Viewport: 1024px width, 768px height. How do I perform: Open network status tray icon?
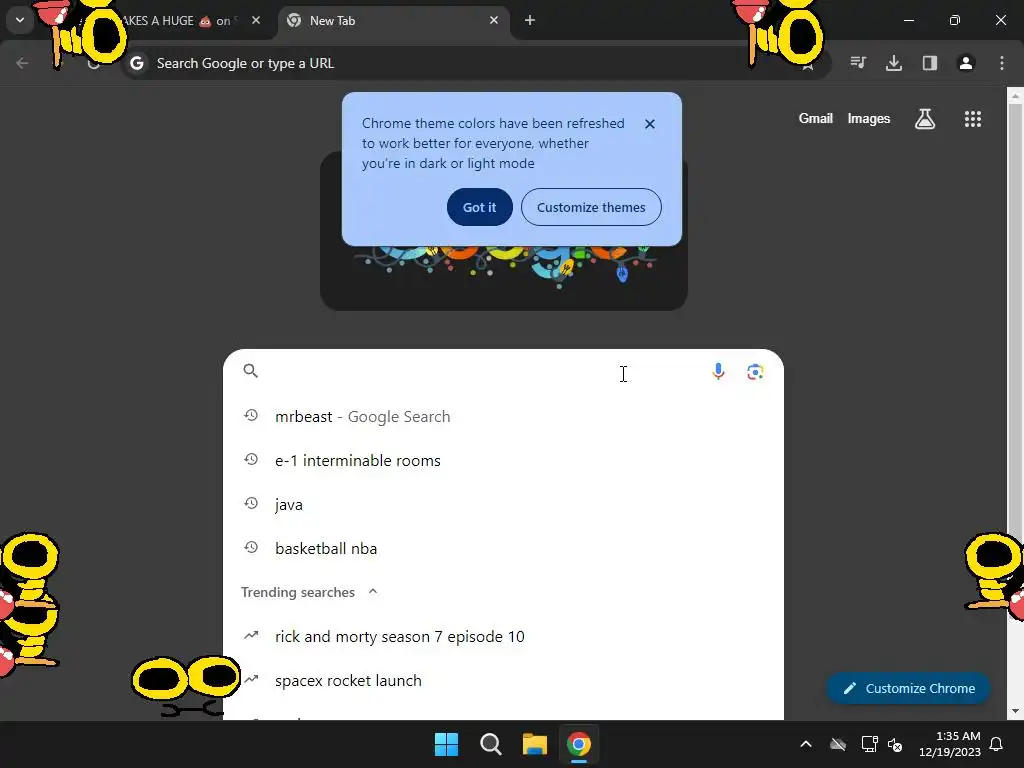click(869, 744)
